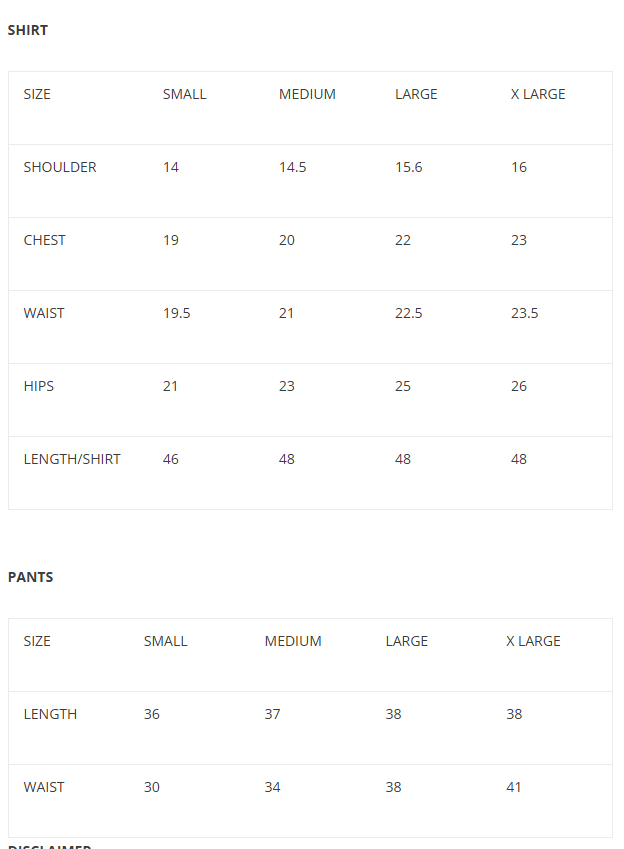
Task: Select the SHOULDER row label
Action: 60,167
